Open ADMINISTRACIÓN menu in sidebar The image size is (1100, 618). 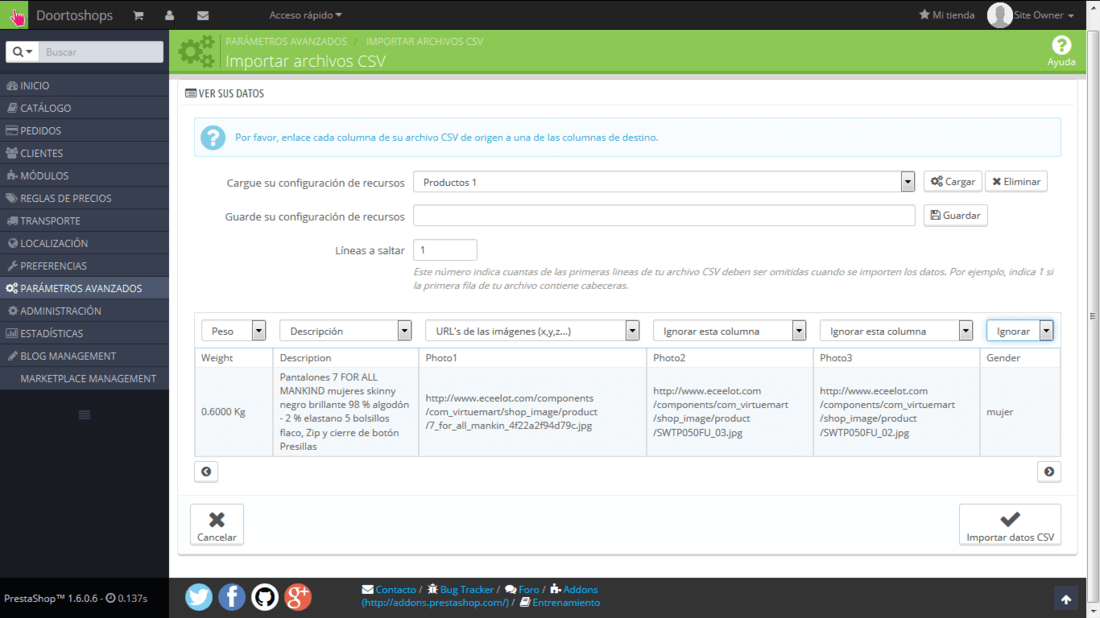tap(84, 310)
